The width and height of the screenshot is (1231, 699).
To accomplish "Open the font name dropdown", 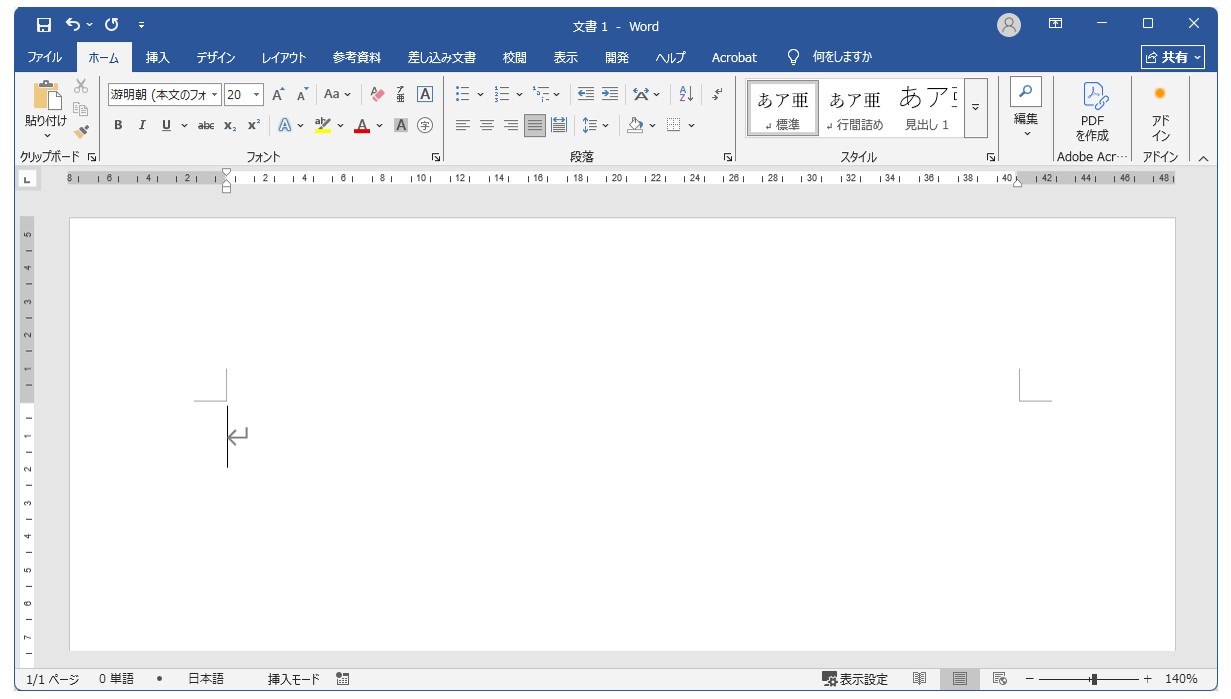I will 215,95.
